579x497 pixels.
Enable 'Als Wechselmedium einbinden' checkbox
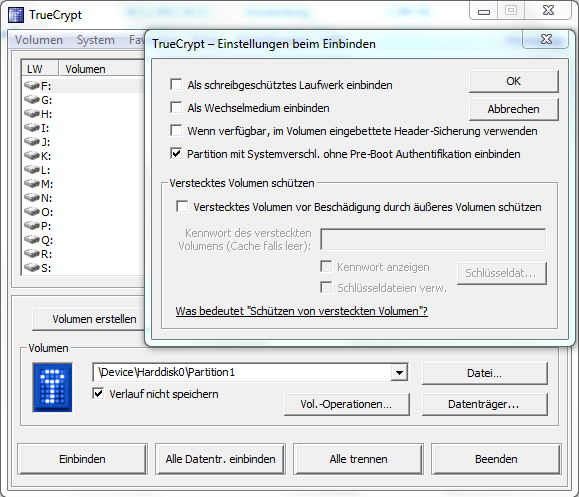[176, 107]
